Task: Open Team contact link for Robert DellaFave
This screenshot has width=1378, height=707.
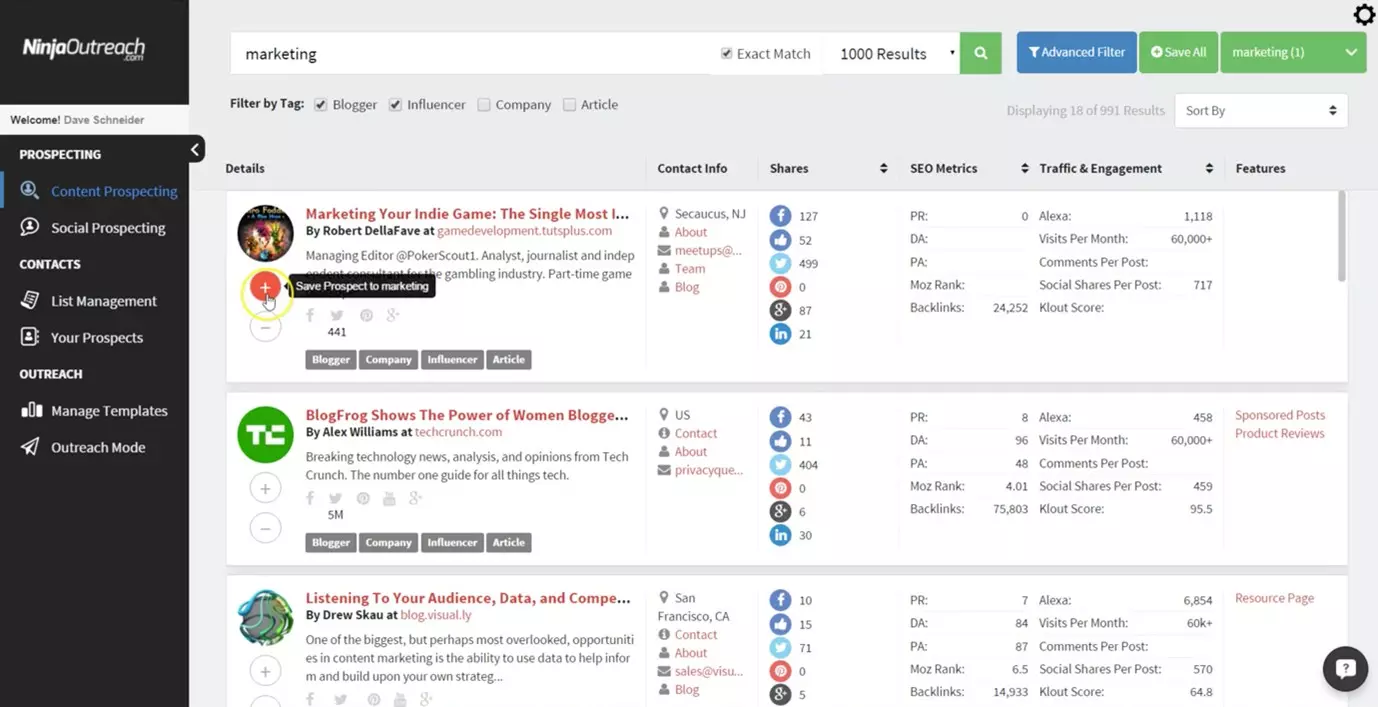Action: point(689,269)
